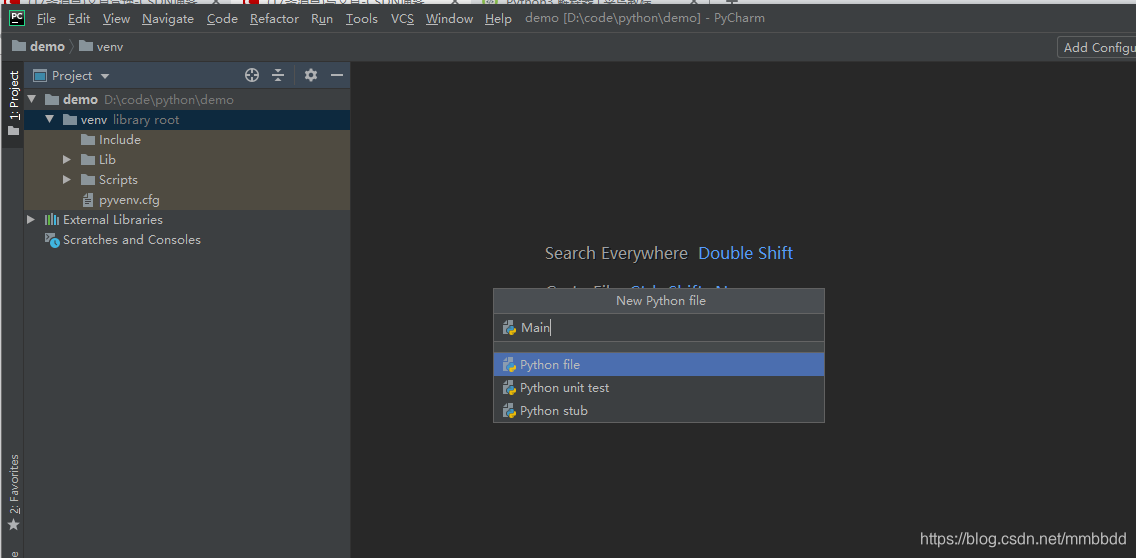Select Scratches and Consoles row

pos(187,240)
